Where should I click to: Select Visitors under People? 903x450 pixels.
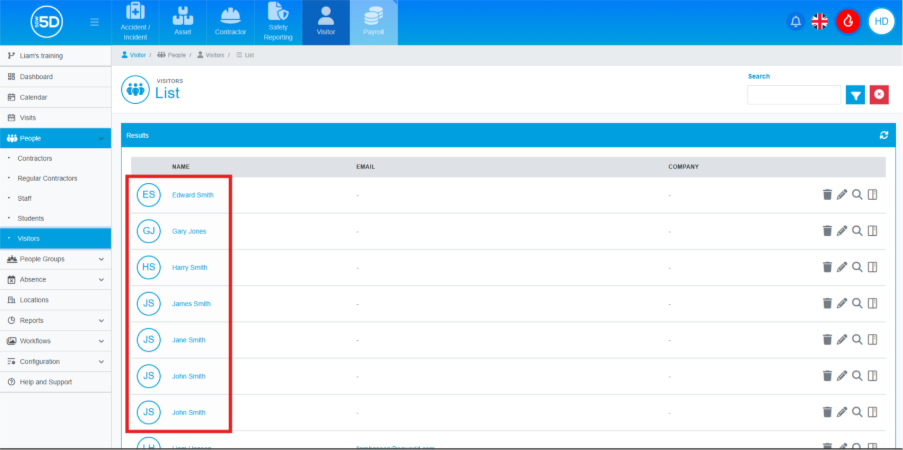coord(55,238)
